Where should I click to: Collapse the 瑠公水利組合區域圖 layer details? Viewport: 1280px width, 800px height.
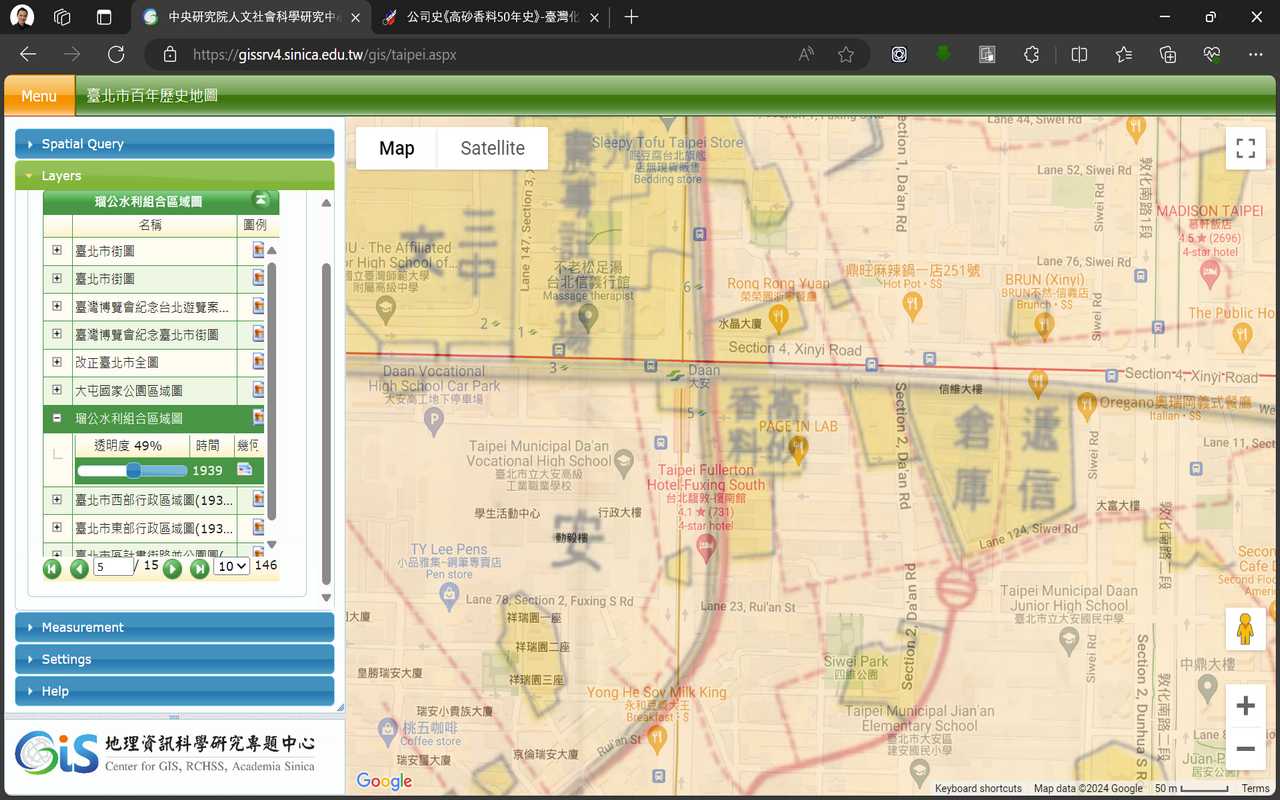(x=57, y=418)
